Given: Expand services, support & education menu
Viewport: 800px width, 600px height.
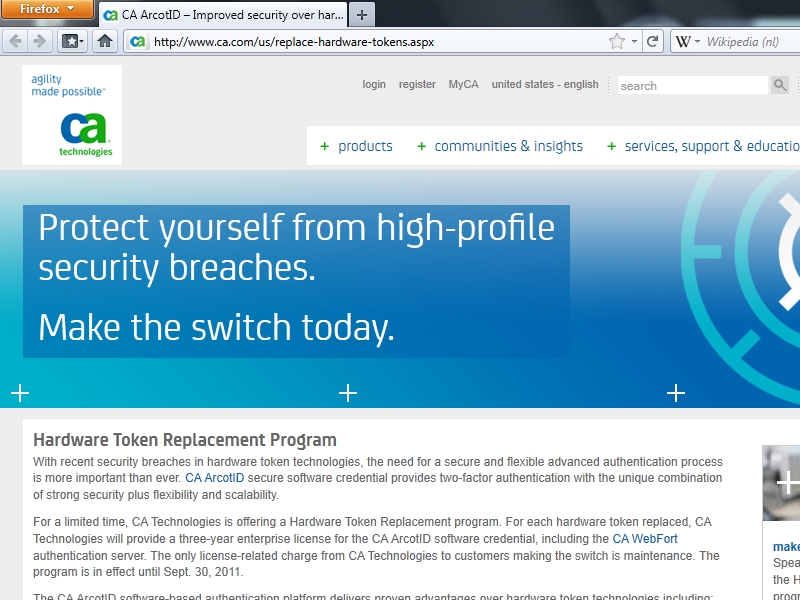Looking at the screenshot, I should (712, 146).
